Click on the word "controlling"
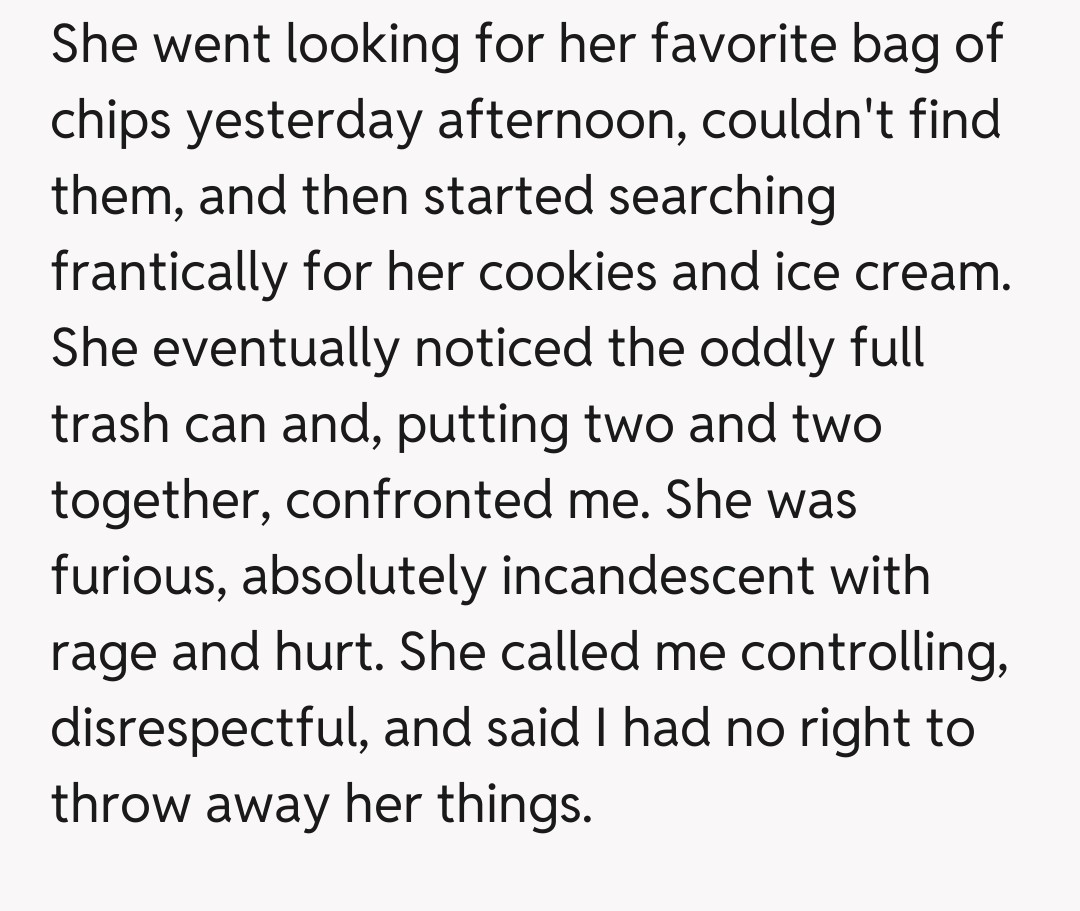1080x911 pixels. pyautogui.click(x=873, y=653)
